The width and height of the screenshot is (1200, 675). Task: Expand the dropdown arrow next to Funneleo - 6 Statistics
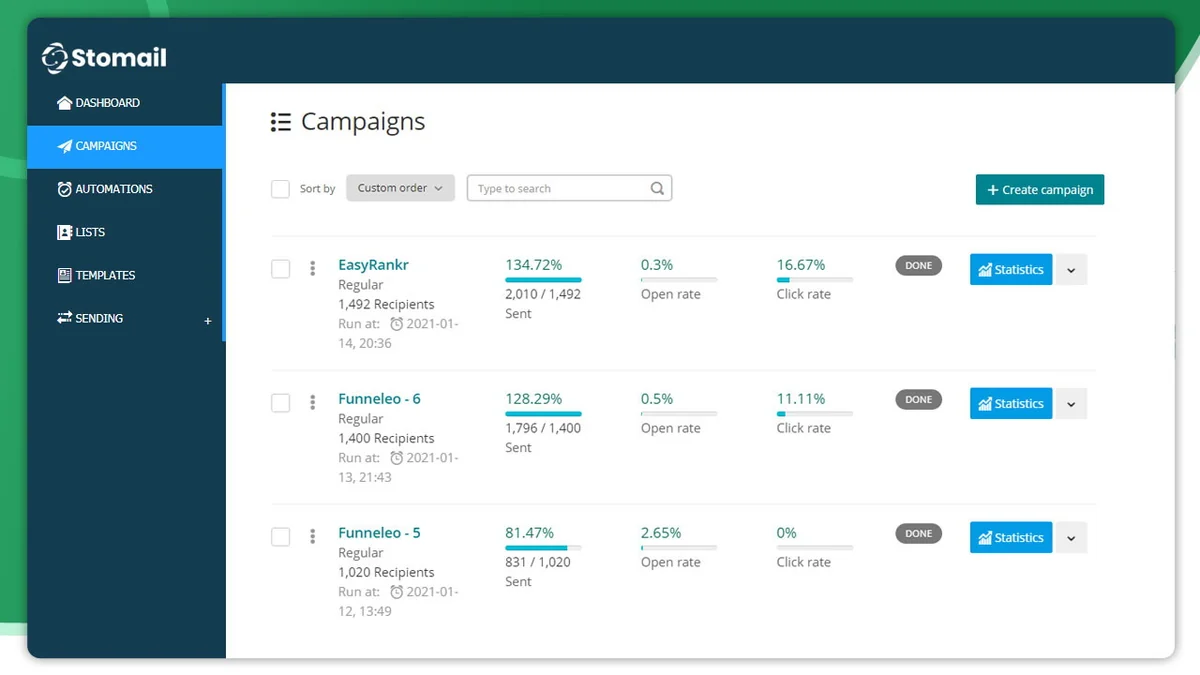coord(1071,404)
